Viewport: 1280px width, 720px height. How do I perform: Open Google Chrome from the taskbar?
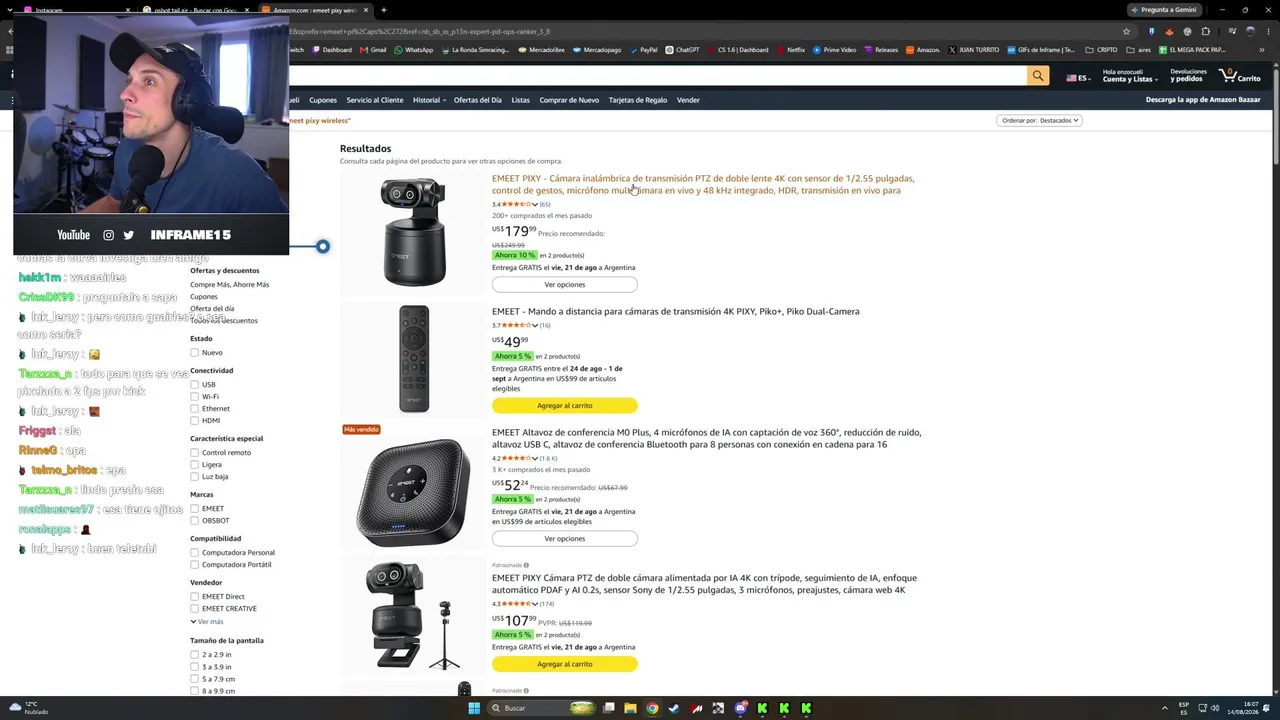click(652, 708)
